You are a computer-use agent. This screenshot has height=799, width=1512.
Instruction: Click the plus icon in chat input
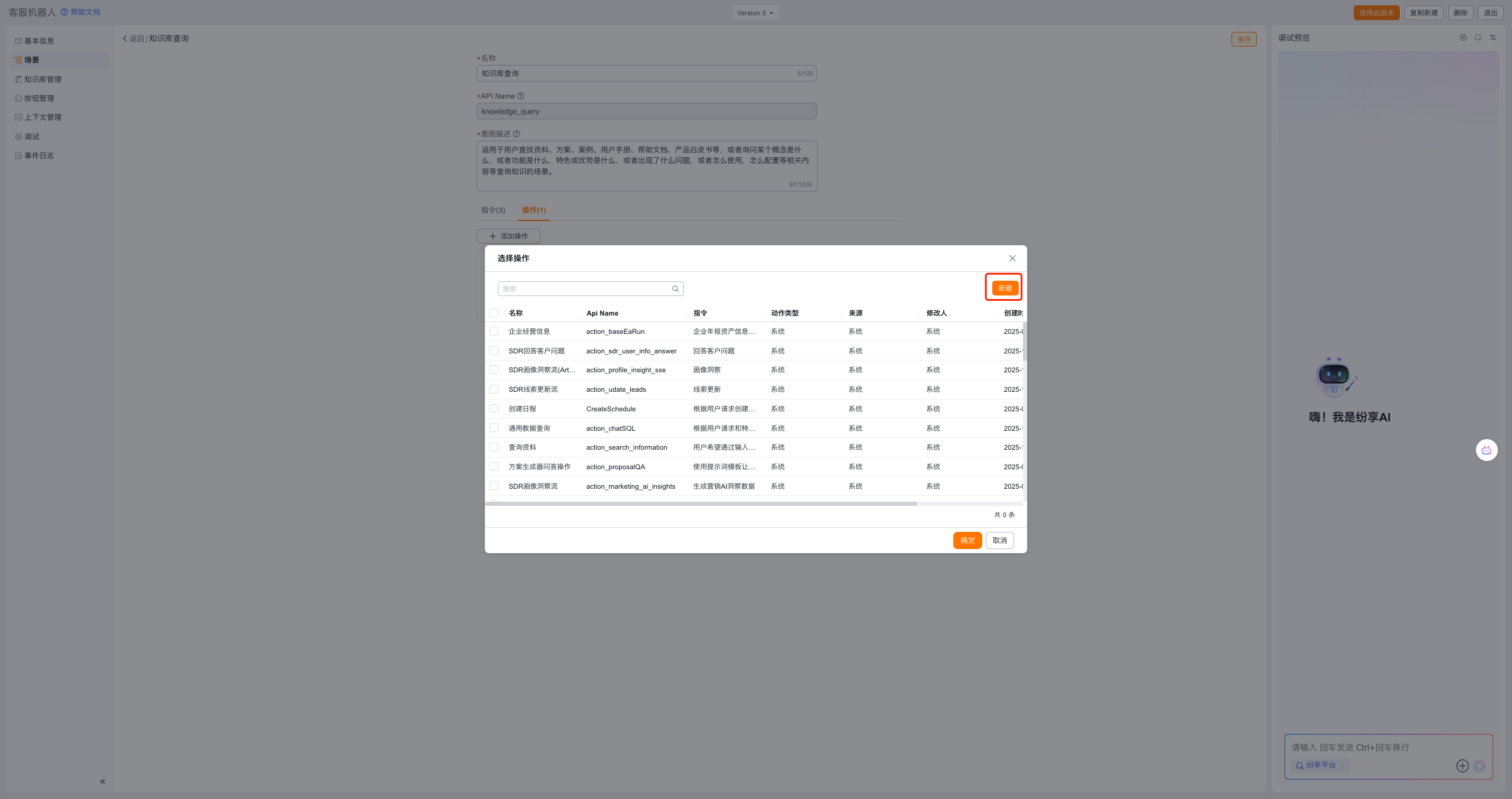coord(1462,766)
